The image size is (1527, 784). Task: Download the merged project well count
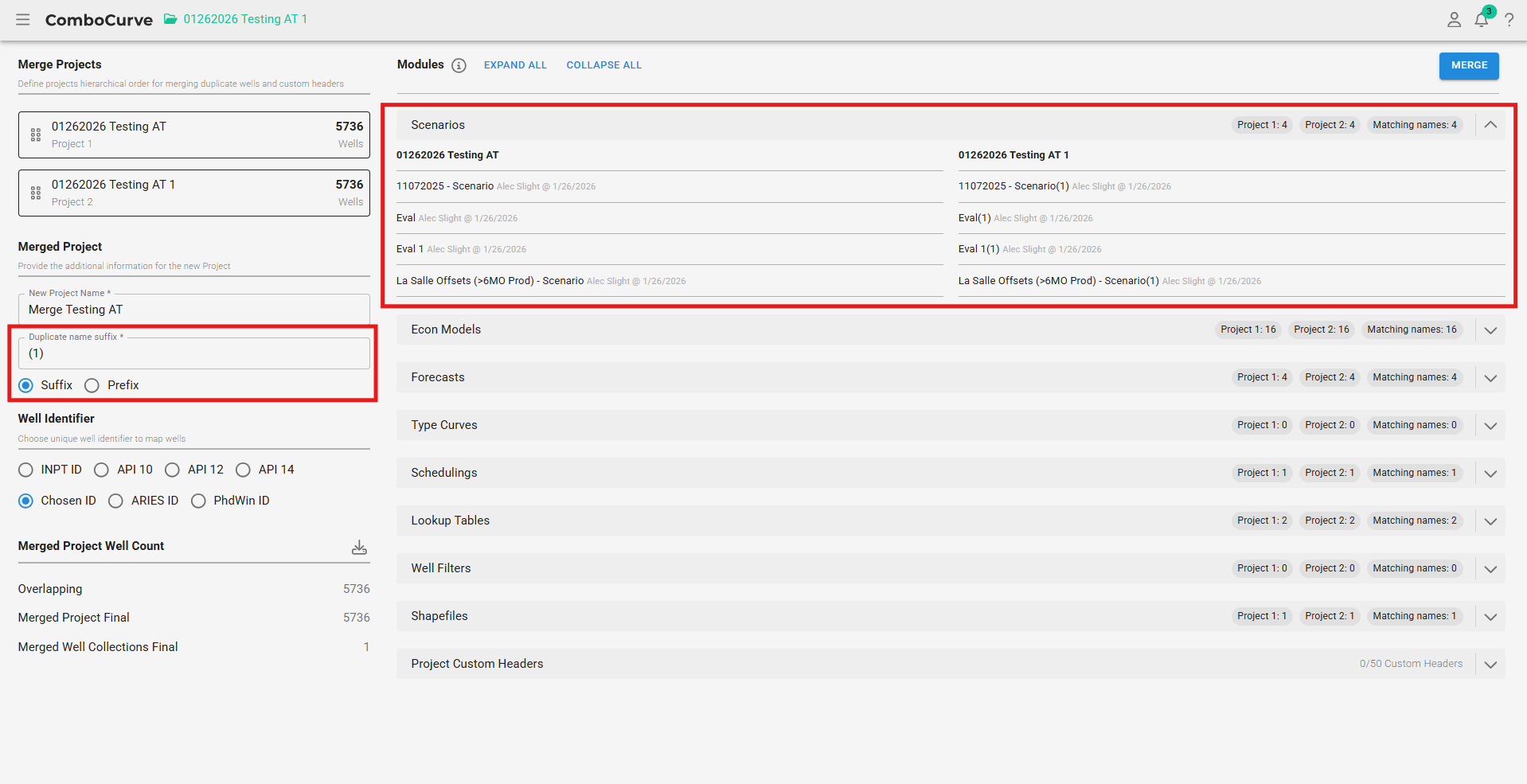click(359, 547)
